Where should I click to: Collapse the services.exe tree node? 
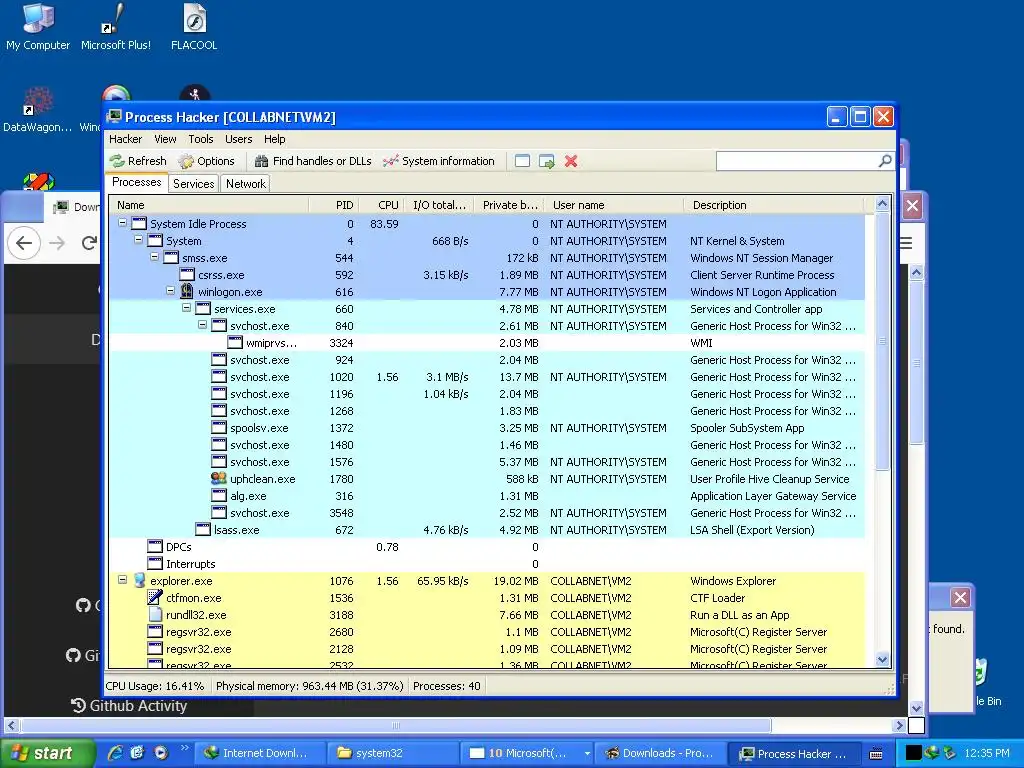[x=186, y=308]
